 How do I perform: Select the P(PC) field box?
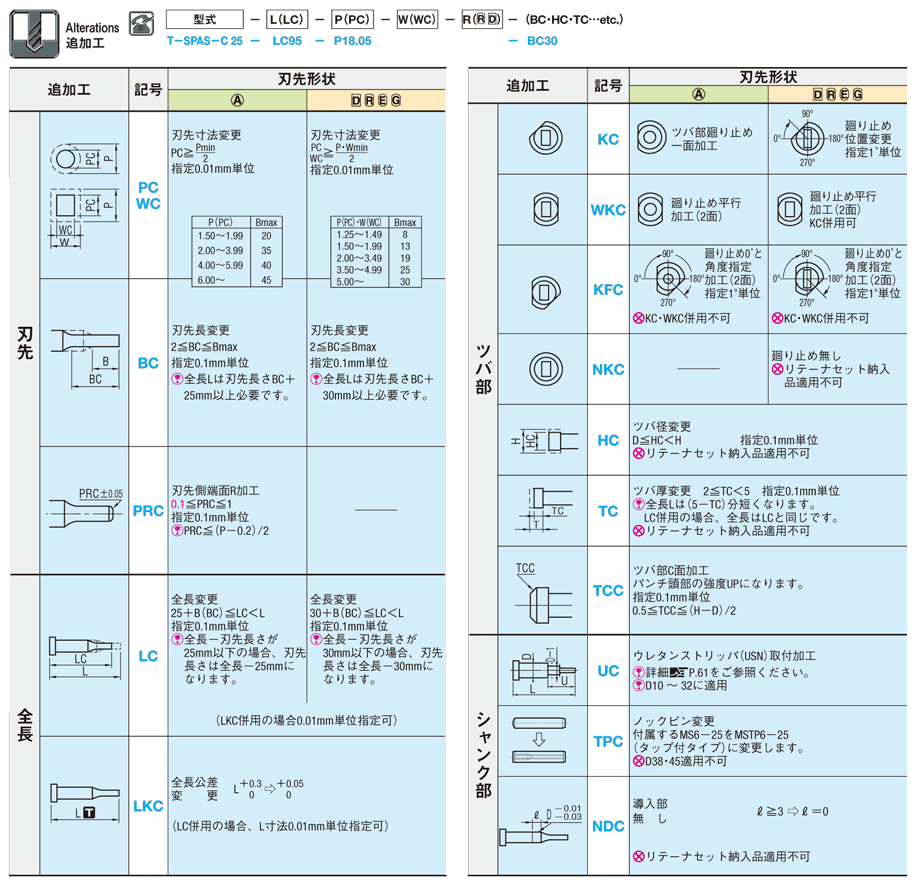click(354, 19)
